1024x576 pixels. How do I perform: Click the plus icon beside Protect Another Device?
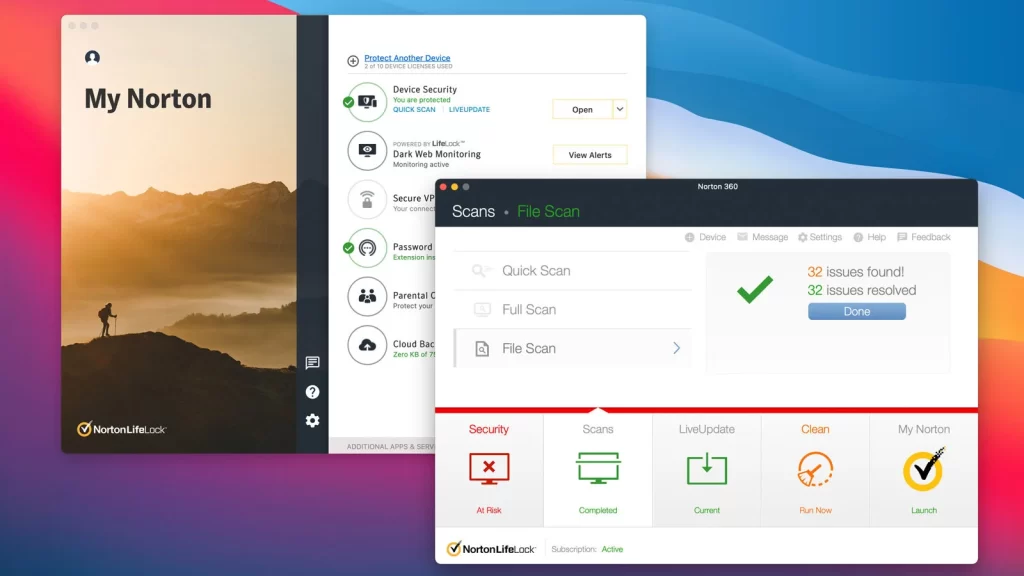pyautogui.click(x=353, y=61)
